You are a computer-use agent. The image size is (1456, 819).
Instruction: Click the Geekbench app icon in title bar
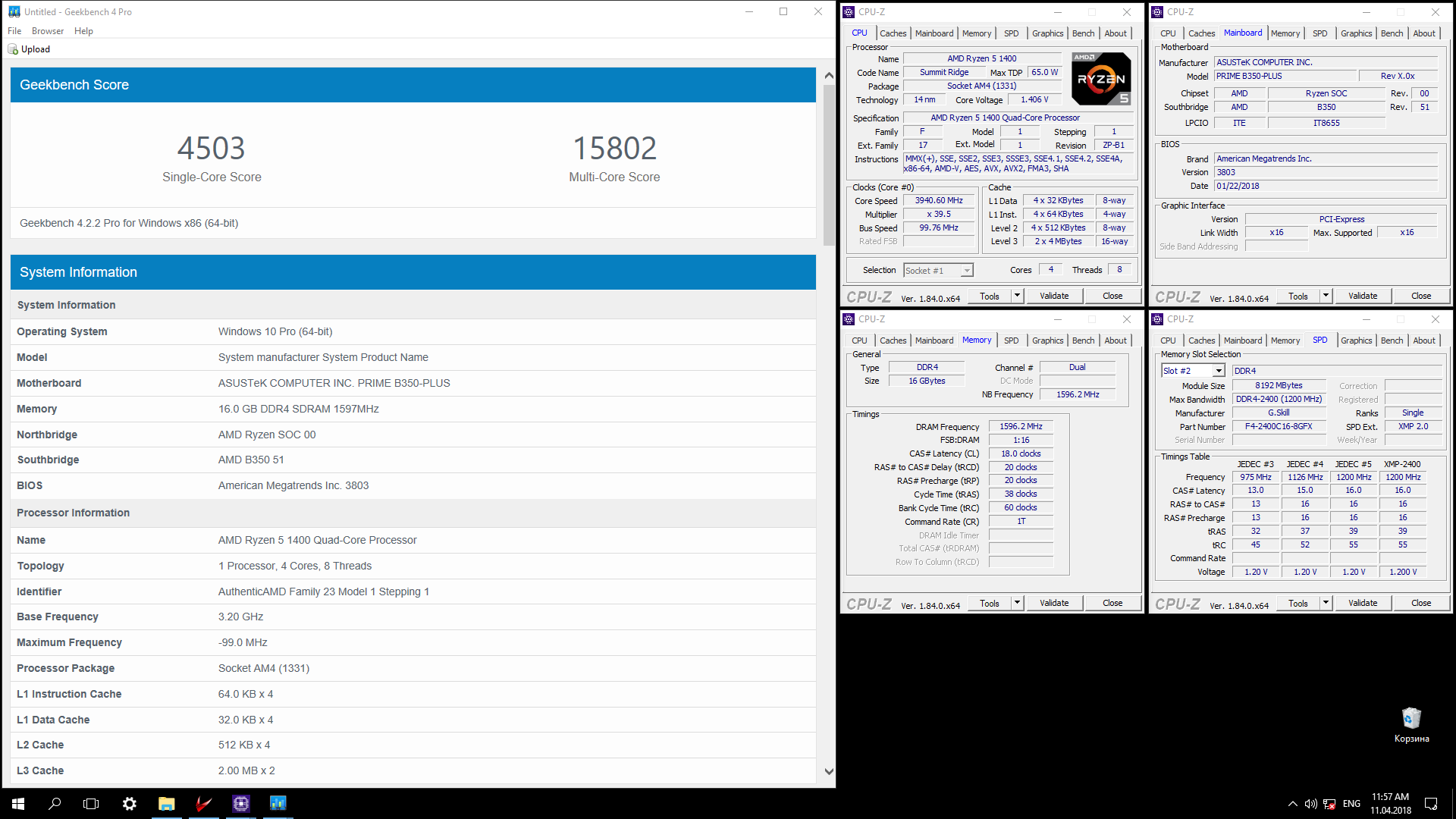14,11
